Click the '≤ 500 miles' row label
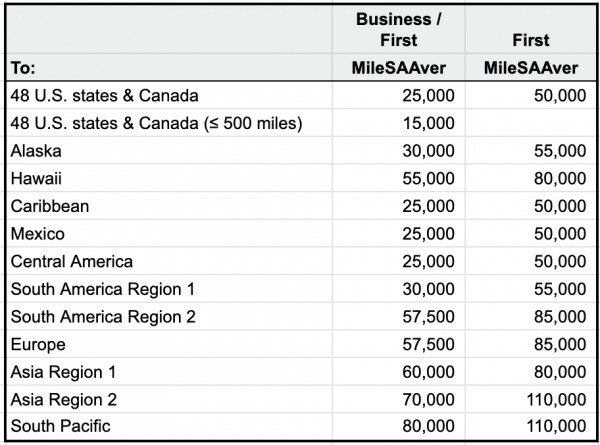This screenshot has height=445, width=600. coord(154,124)
